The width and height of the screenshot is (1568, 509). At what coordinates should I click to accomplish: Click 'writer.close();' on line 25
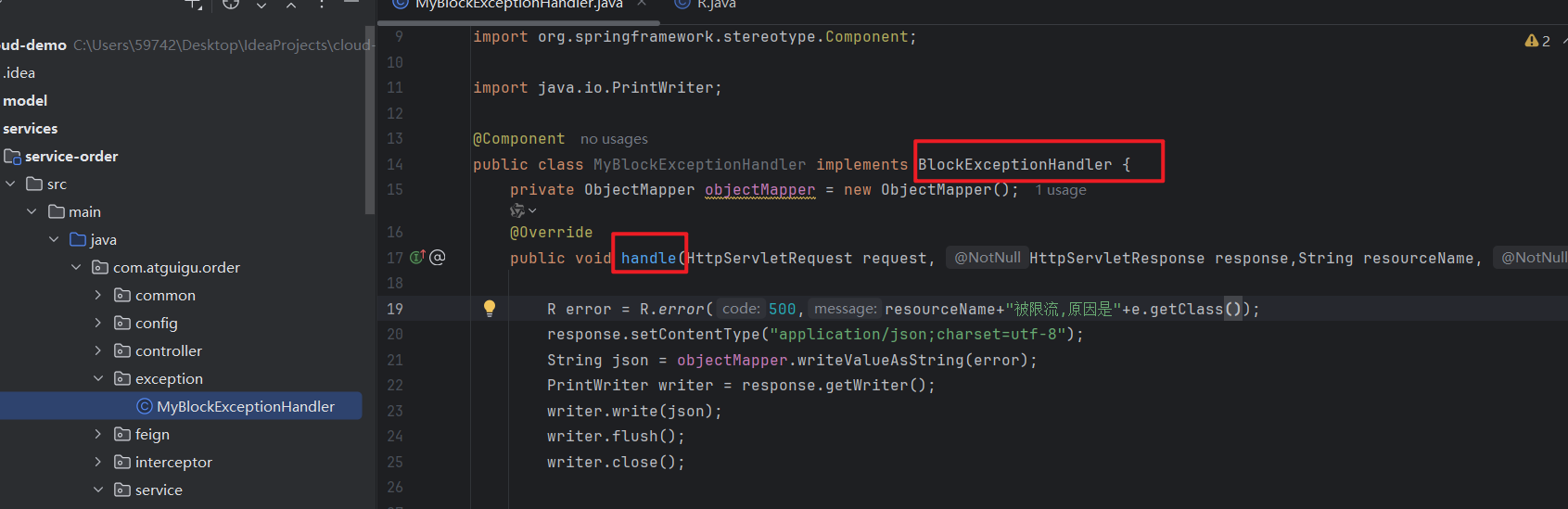click(617, 462)
